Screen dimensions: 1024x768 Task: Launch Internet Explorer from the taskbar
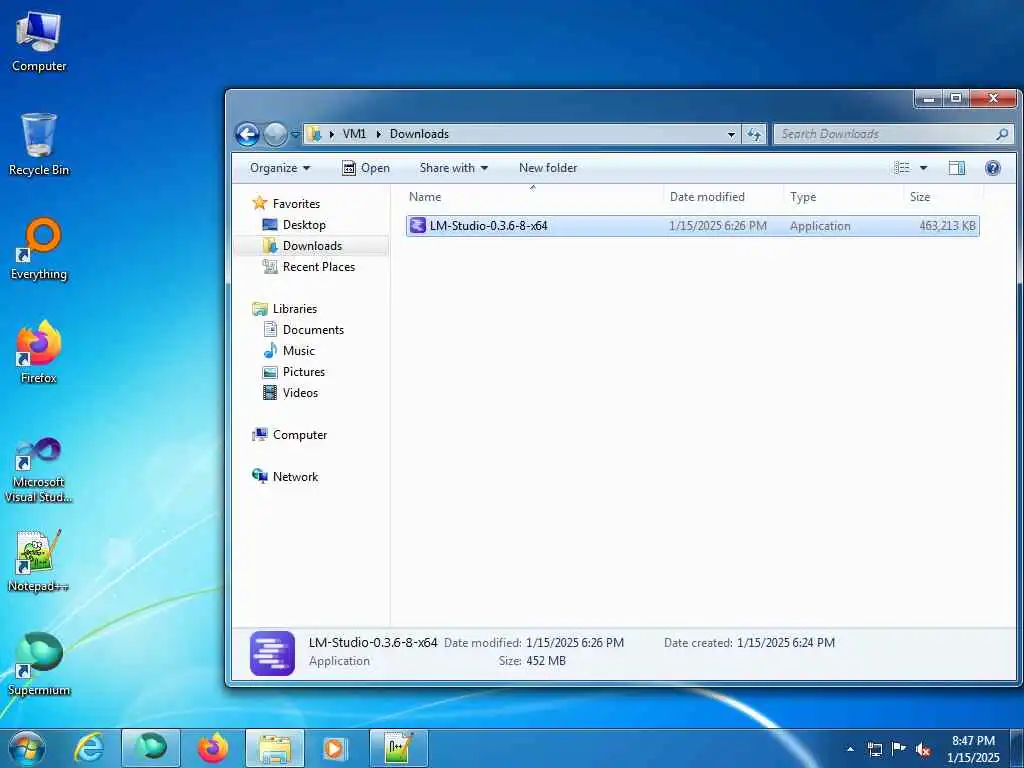pos(89,748)
